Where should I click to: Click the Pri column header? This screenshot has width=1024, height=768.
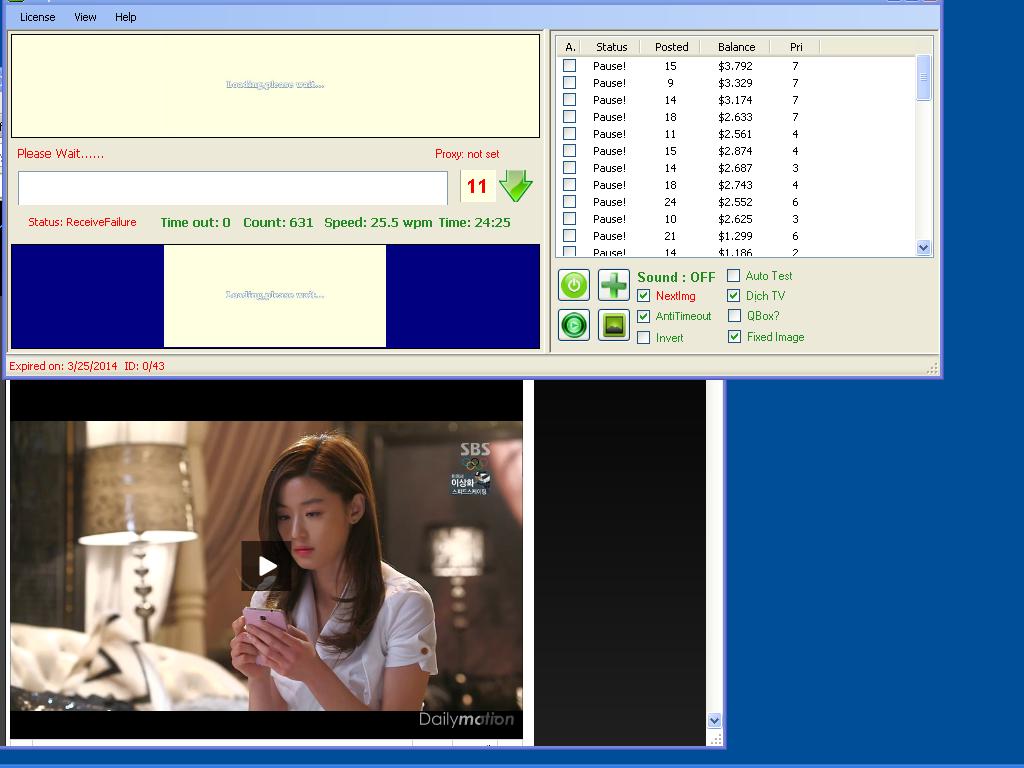point(795,47)
